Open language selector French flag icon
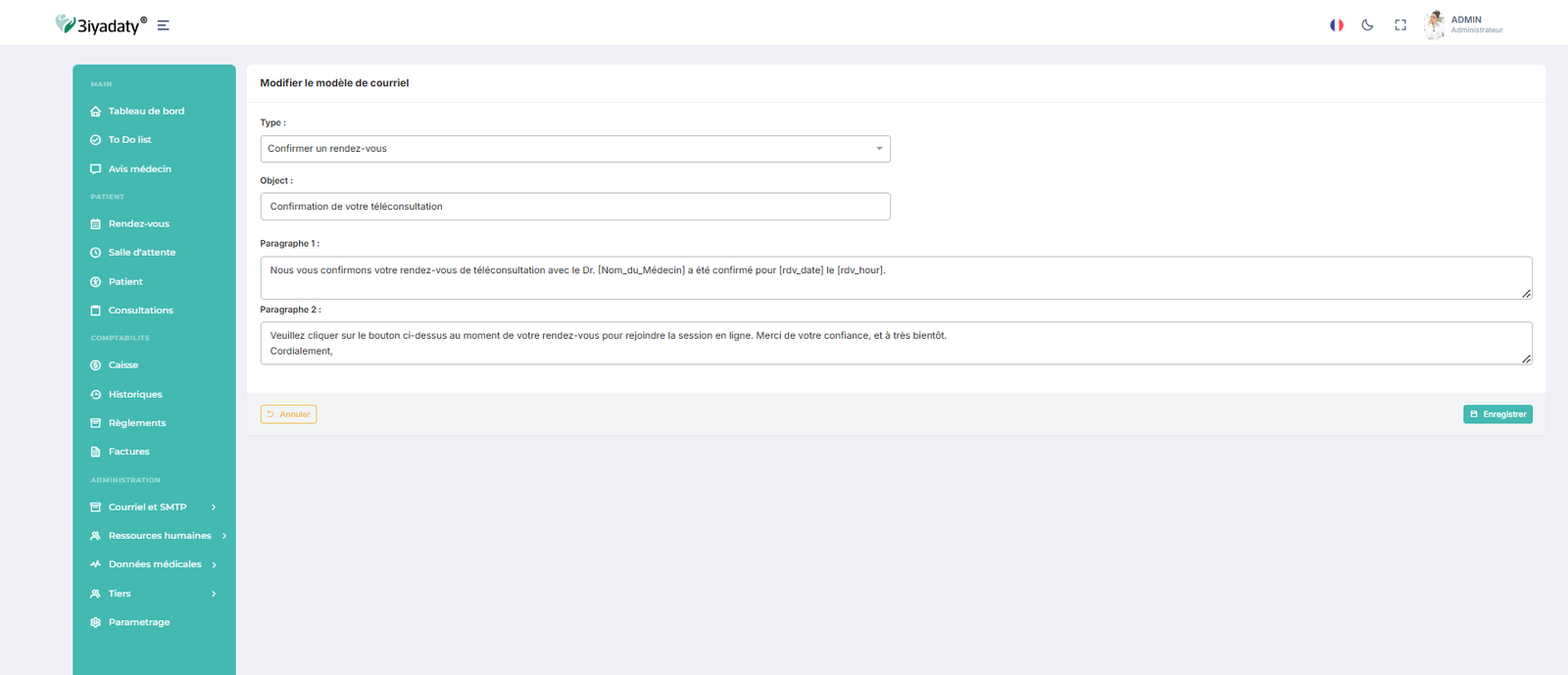 (x=1336, y=25)
